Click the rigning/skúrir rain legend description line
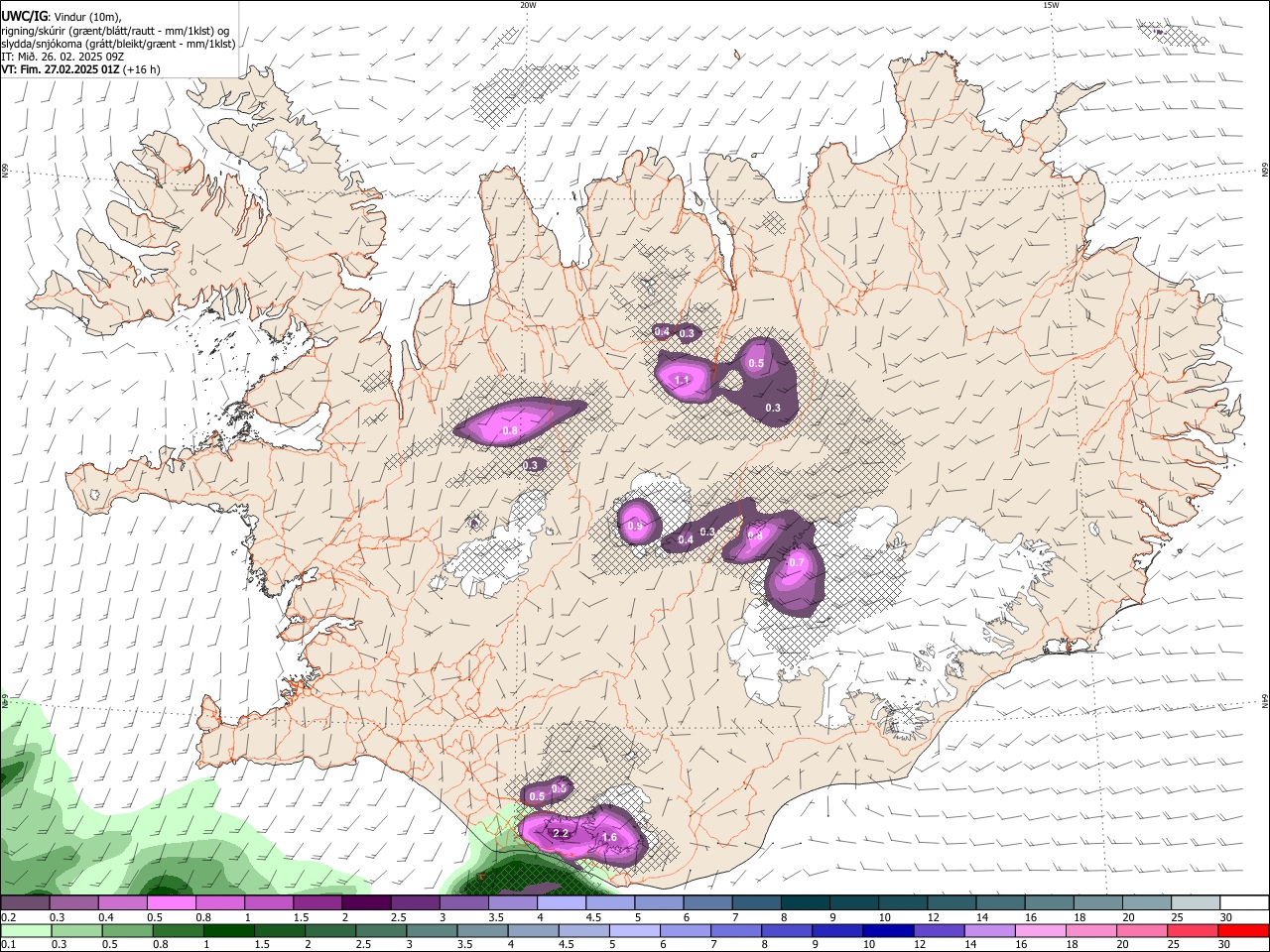The height and width of the screenshot is (952, 1270). (x=116, y=30)
